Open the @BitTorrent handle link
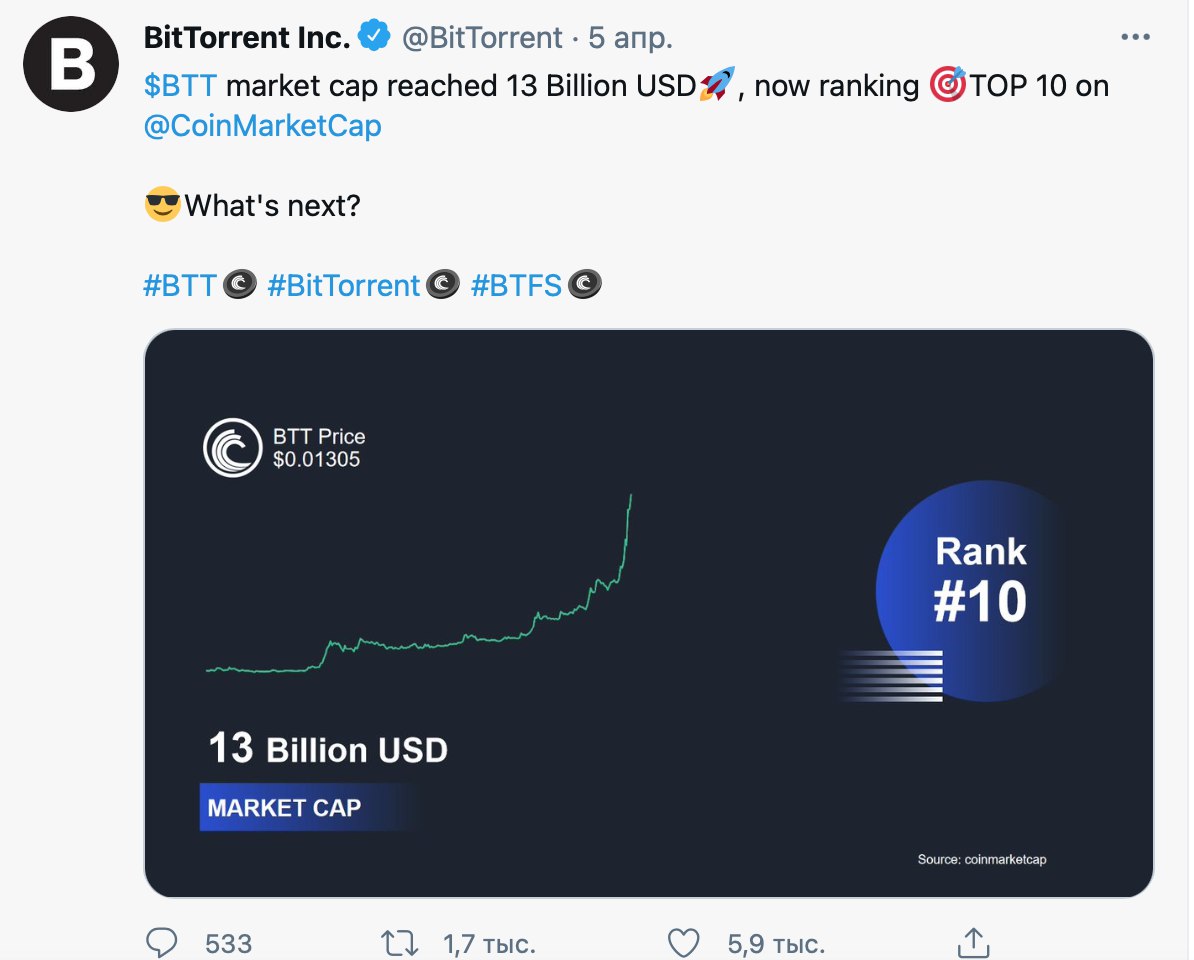This screenshot has width=1194, height=960. [x=482, y=38]
